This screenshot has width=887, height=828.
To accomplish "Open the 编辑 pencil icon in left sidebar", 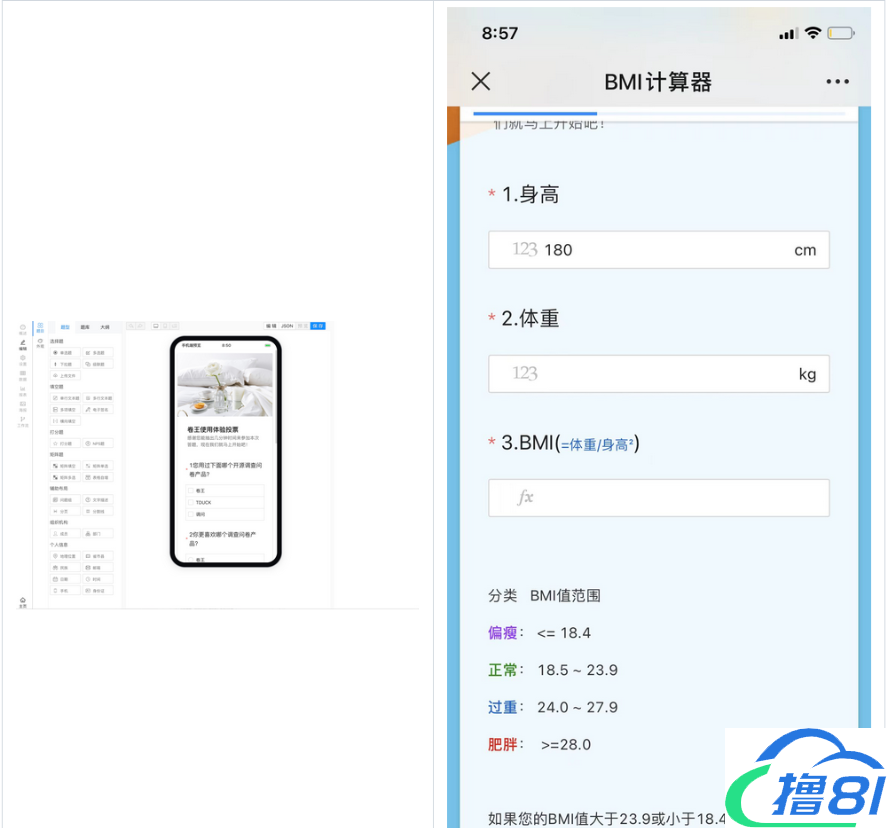I will [x=23, y=346].
